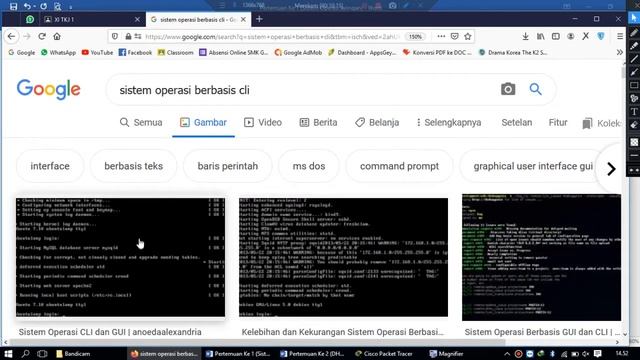Select the highlighter tool in the annotation toolbar
Image resolution: width=640 pixels, height=360 pixels.
tap(634, 46)
